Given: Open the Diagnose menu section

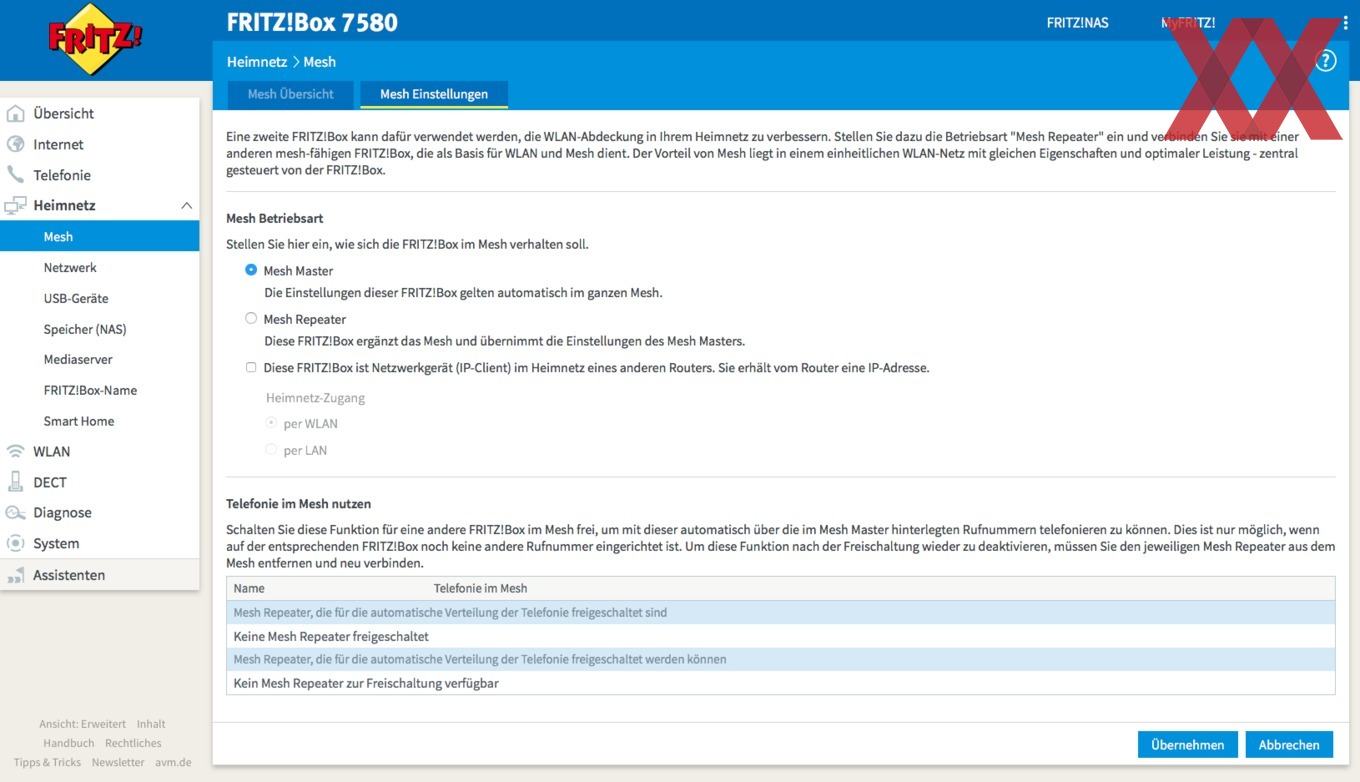Looking at the screenshot, I should 62,513.
